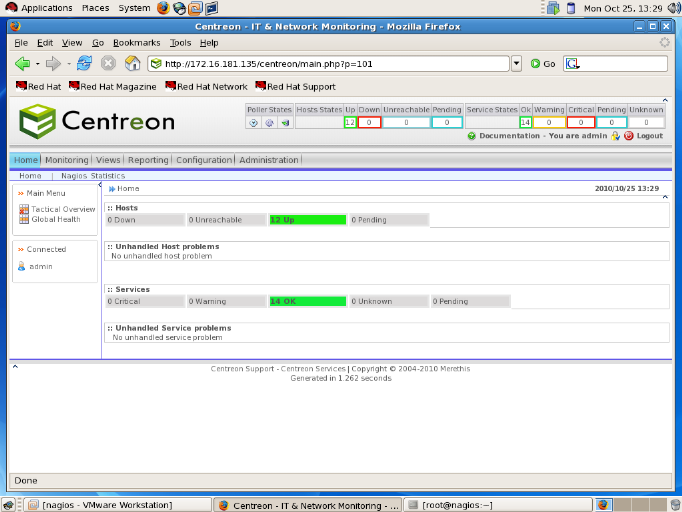
Task: Open the Red Hat Magazine bookmark
Action: pos(113,87)
